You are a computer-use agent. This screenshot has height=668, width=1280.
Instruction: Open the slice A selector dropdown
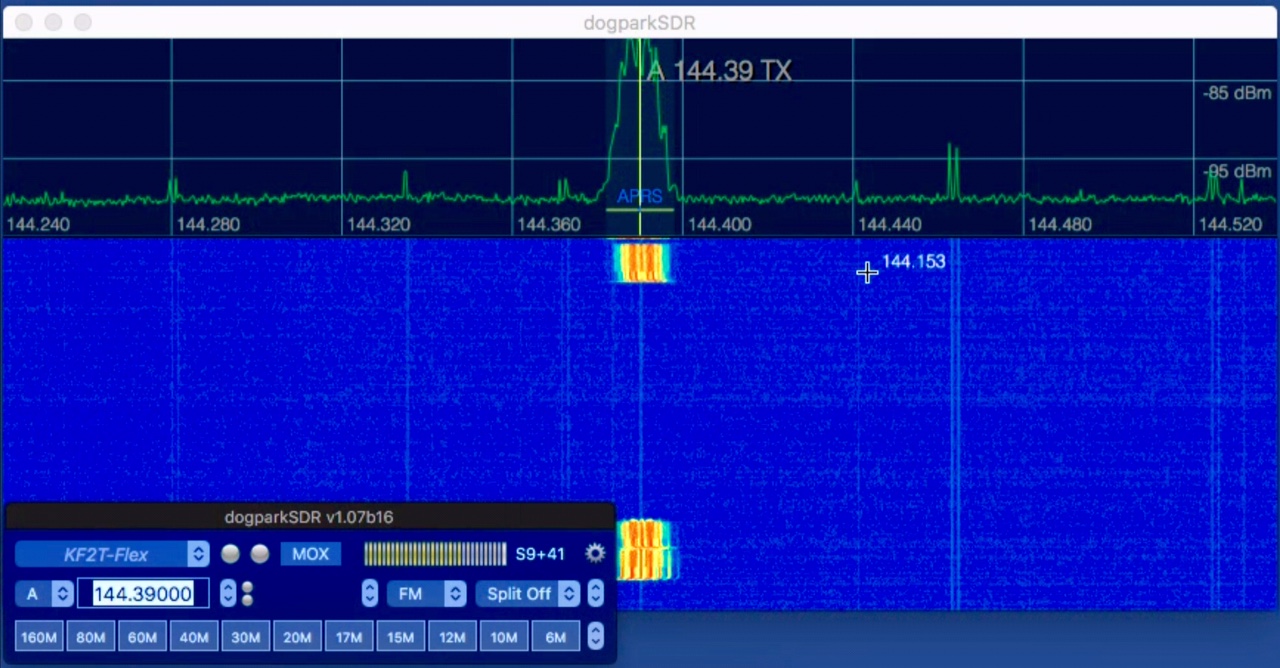coord(44,593)
